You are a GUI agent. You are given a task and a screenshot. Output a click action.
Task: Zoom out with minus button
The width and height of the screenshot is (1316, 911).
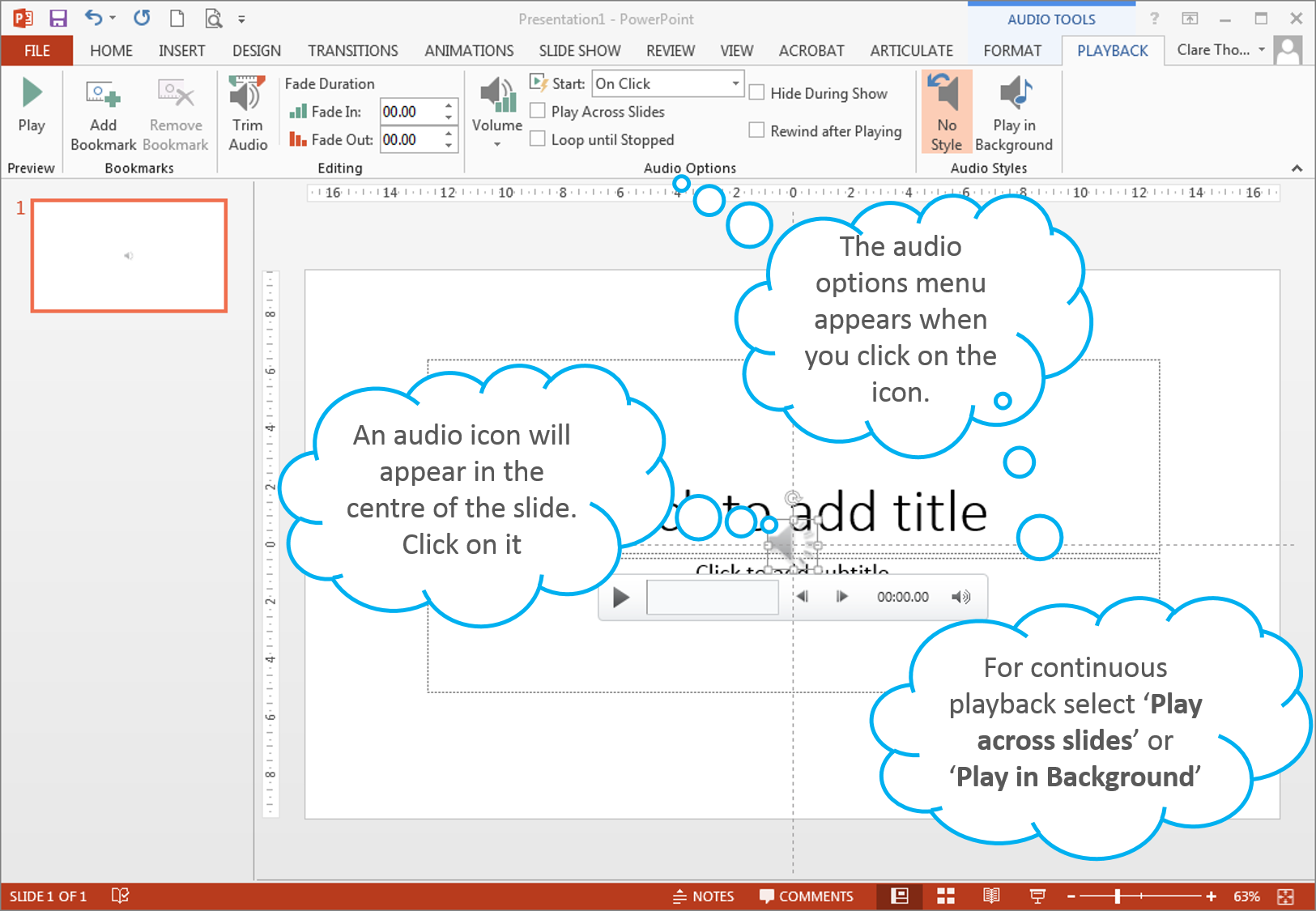coord(1071,896)
